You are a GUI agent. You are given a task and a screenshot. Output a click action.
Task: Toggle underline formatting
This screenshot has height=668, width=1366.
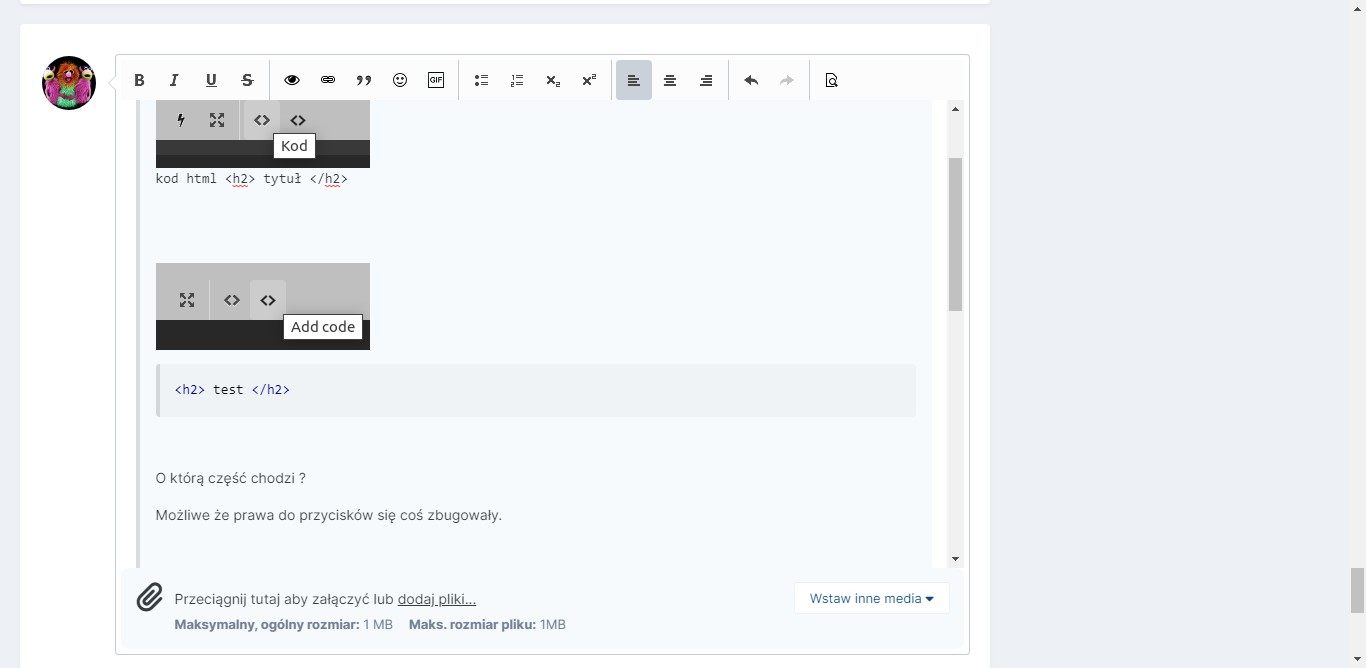pyautogui.click(x=211, y=80)
